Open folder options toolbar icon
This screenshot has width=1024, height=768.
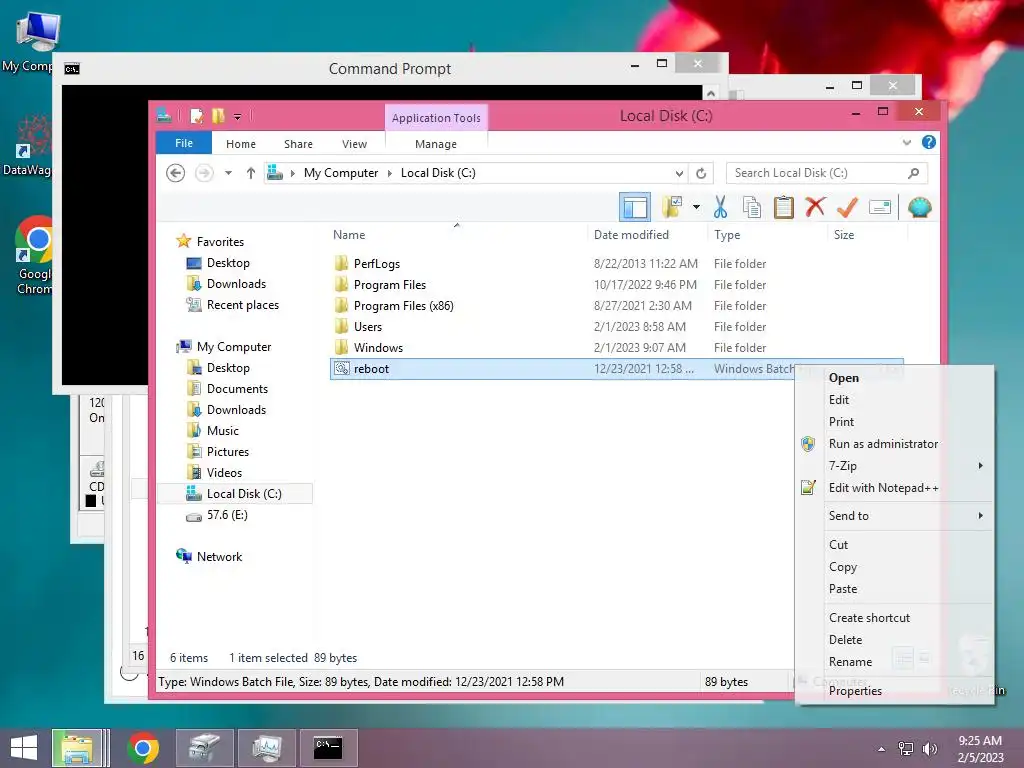[671, 208]
